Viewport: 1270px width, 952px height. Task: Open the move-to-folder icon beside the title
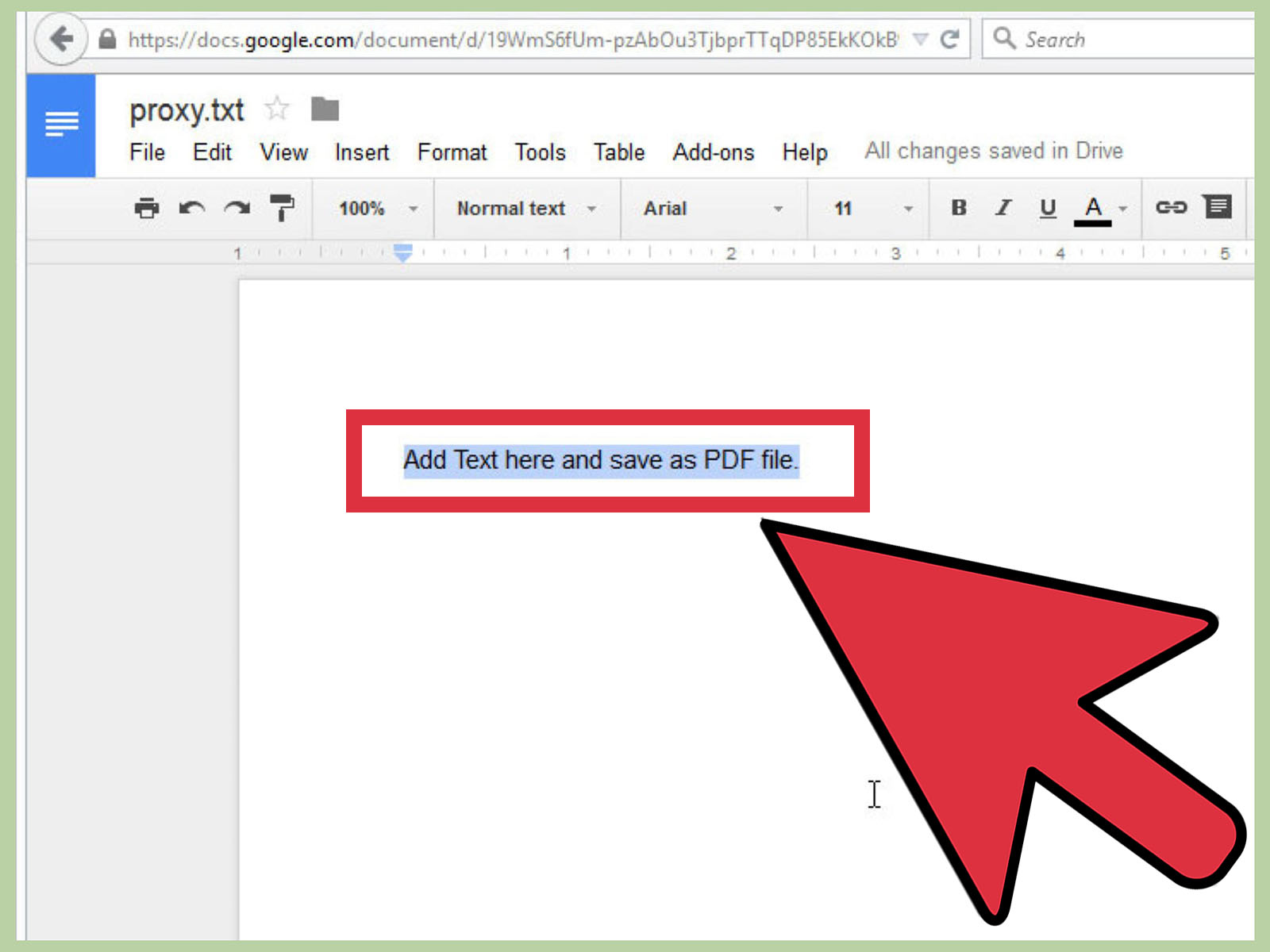(325, 109)
